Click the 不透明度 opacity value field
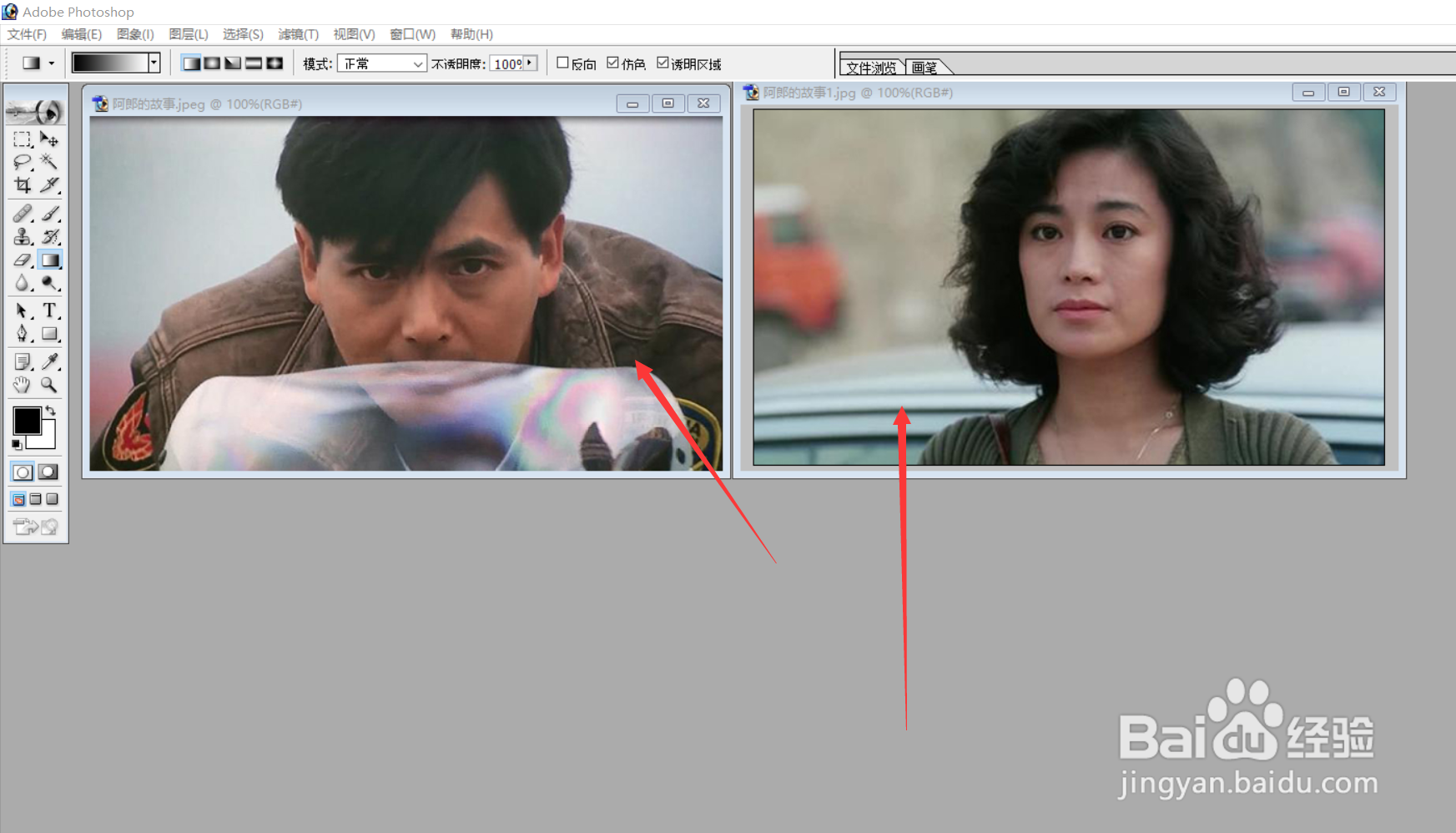Screen dimensions: 1456x833 click(506, 63)
